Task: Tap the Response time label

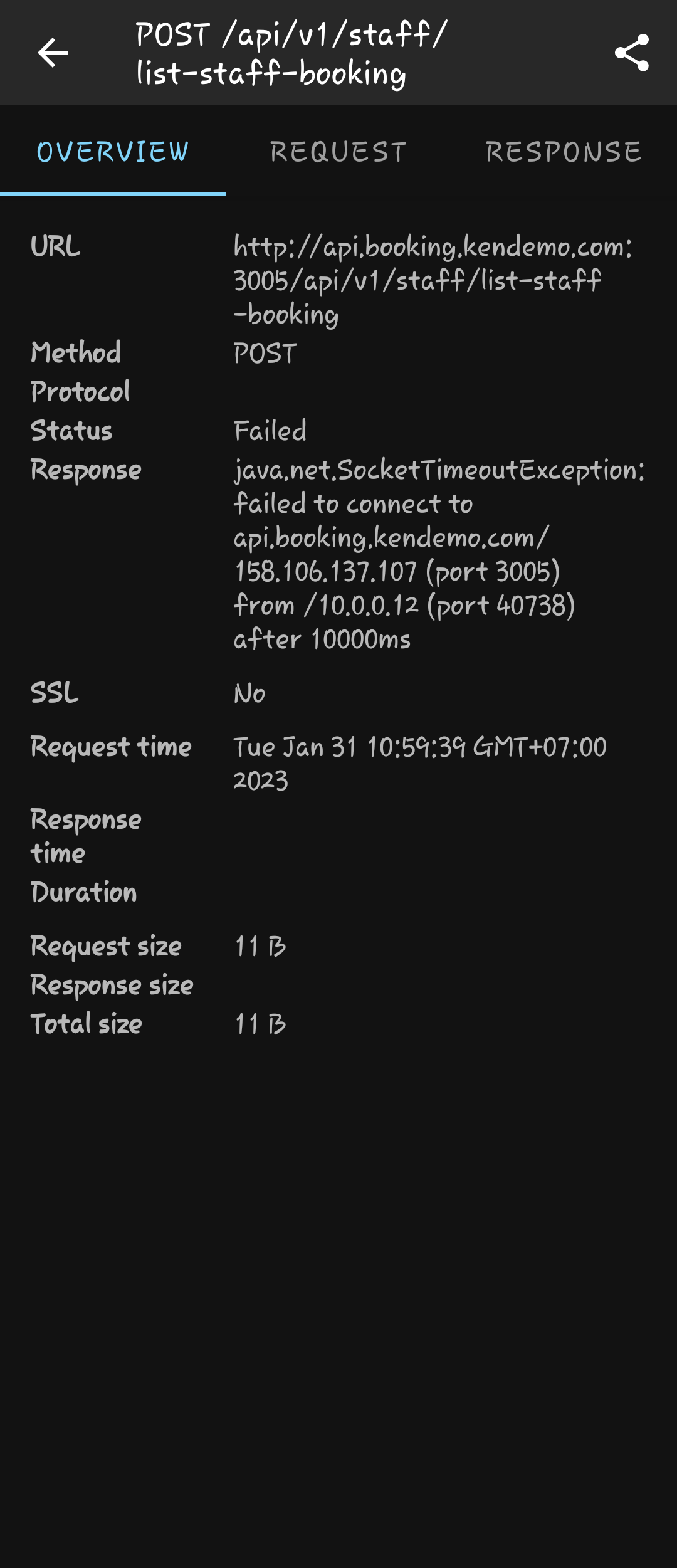Action: 86,836
